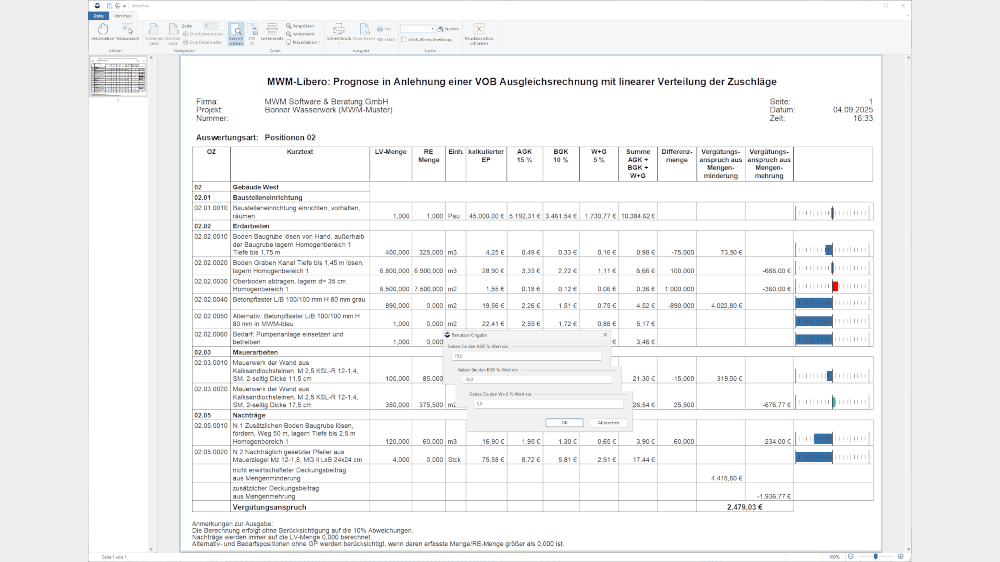Click date 04.09.2025 in header

853,110
